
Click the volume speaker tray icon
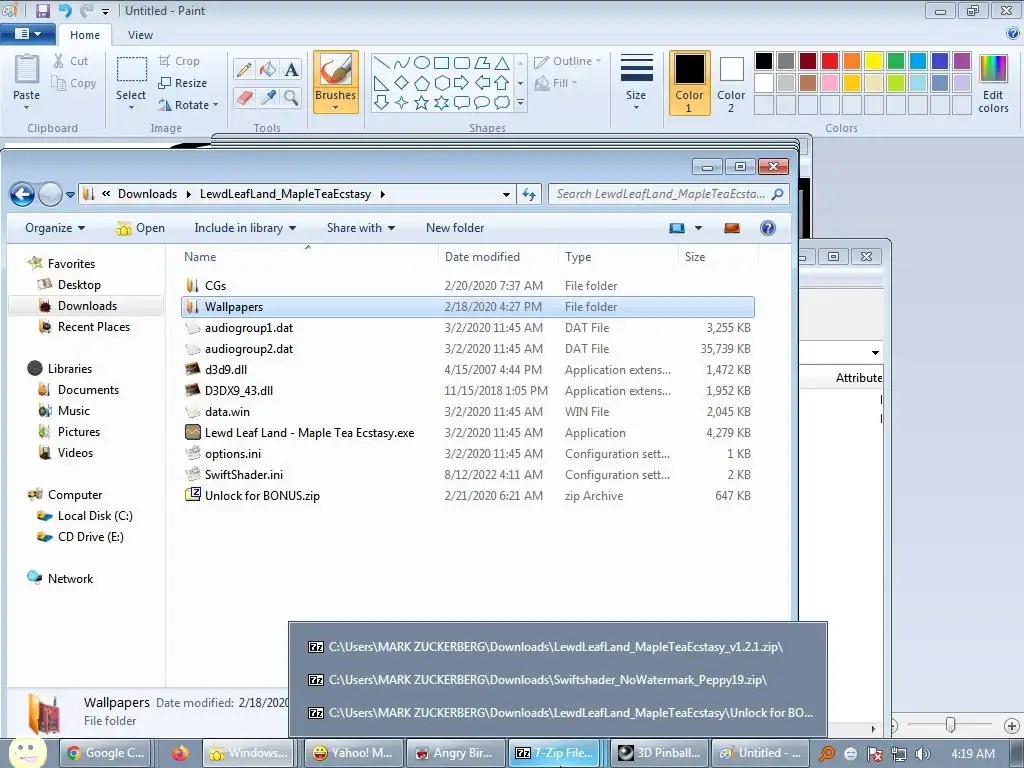click(x=923, y=754)
